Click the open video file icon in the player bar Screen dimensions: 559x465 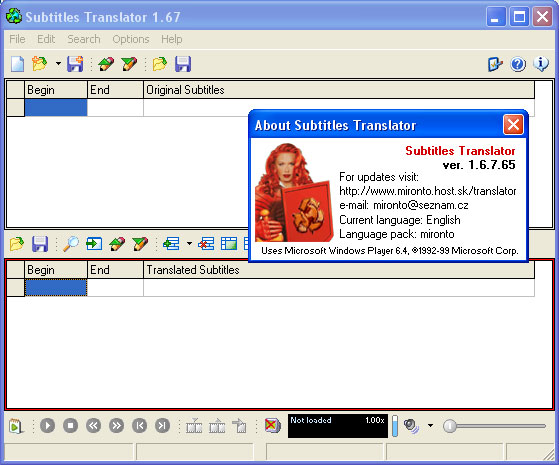(16, 426)
